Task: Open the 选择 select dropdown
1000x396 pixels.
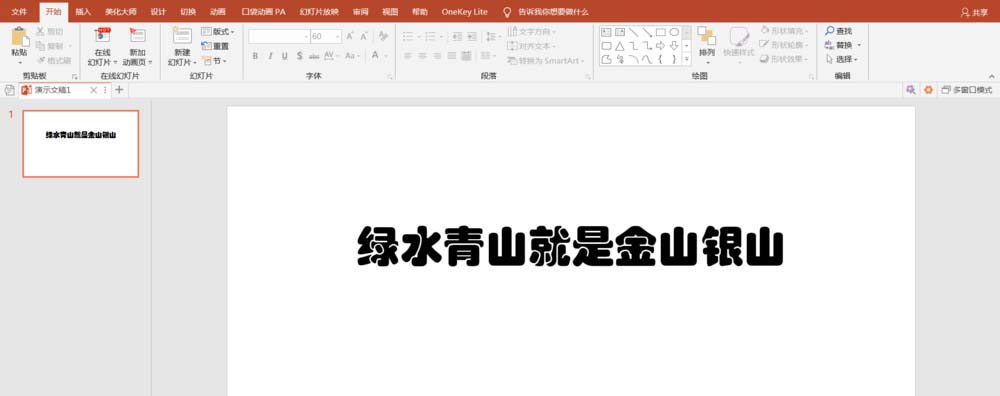Action: [841, 59]
